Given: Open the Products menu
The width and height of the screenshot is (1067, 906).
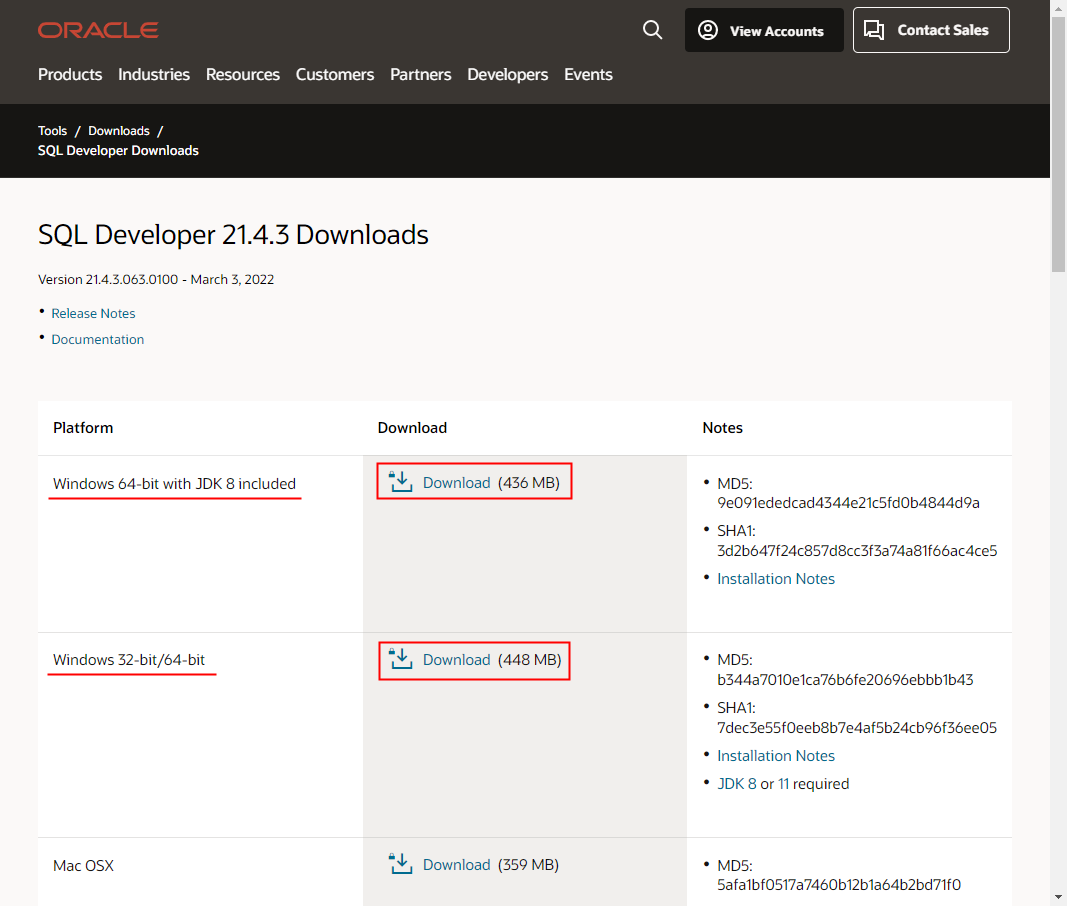Looking at the screenshot, I should click(x=69, y=74).
